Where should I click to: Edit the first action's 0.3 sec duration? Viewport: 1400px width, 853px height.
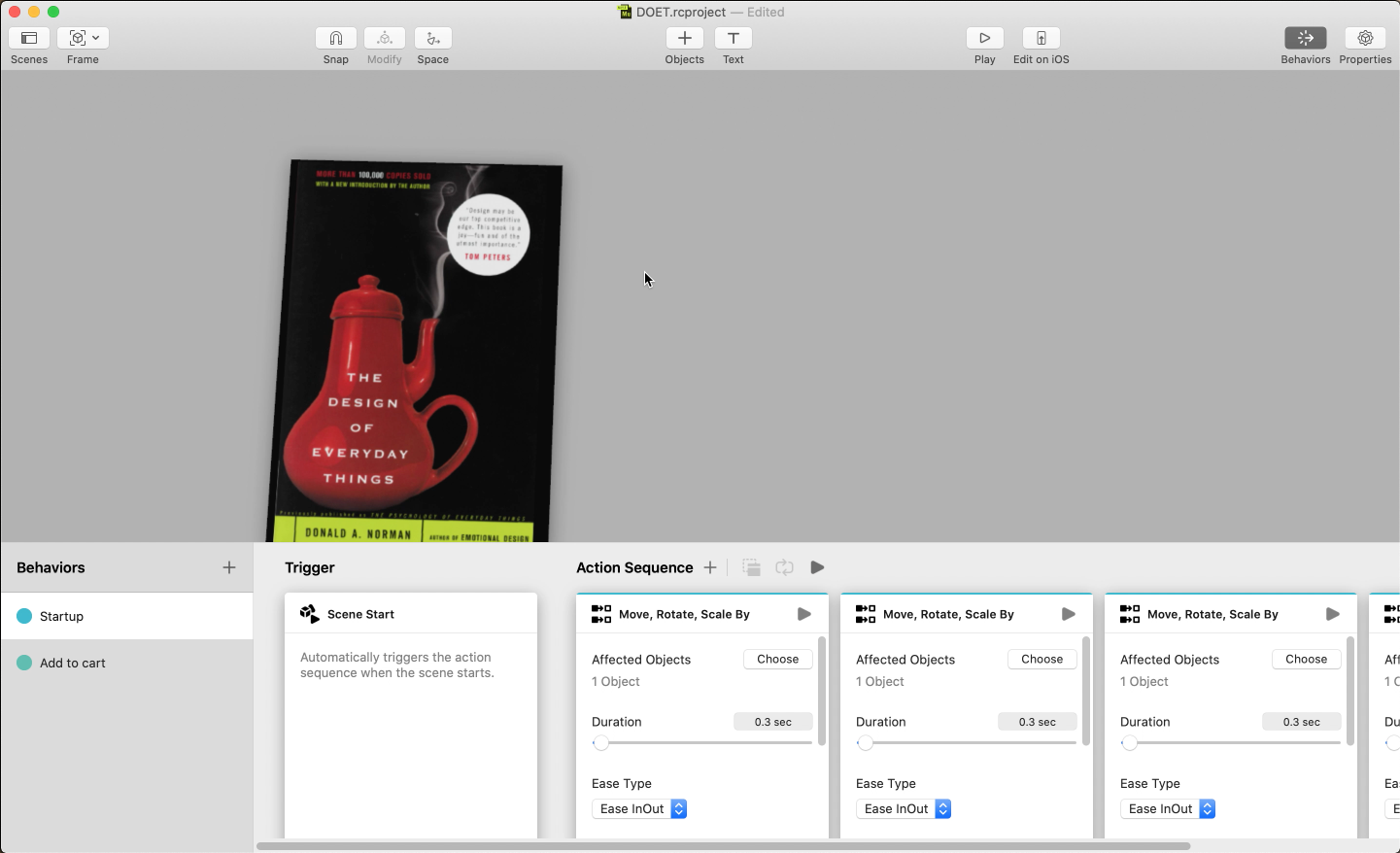[773, 722]
